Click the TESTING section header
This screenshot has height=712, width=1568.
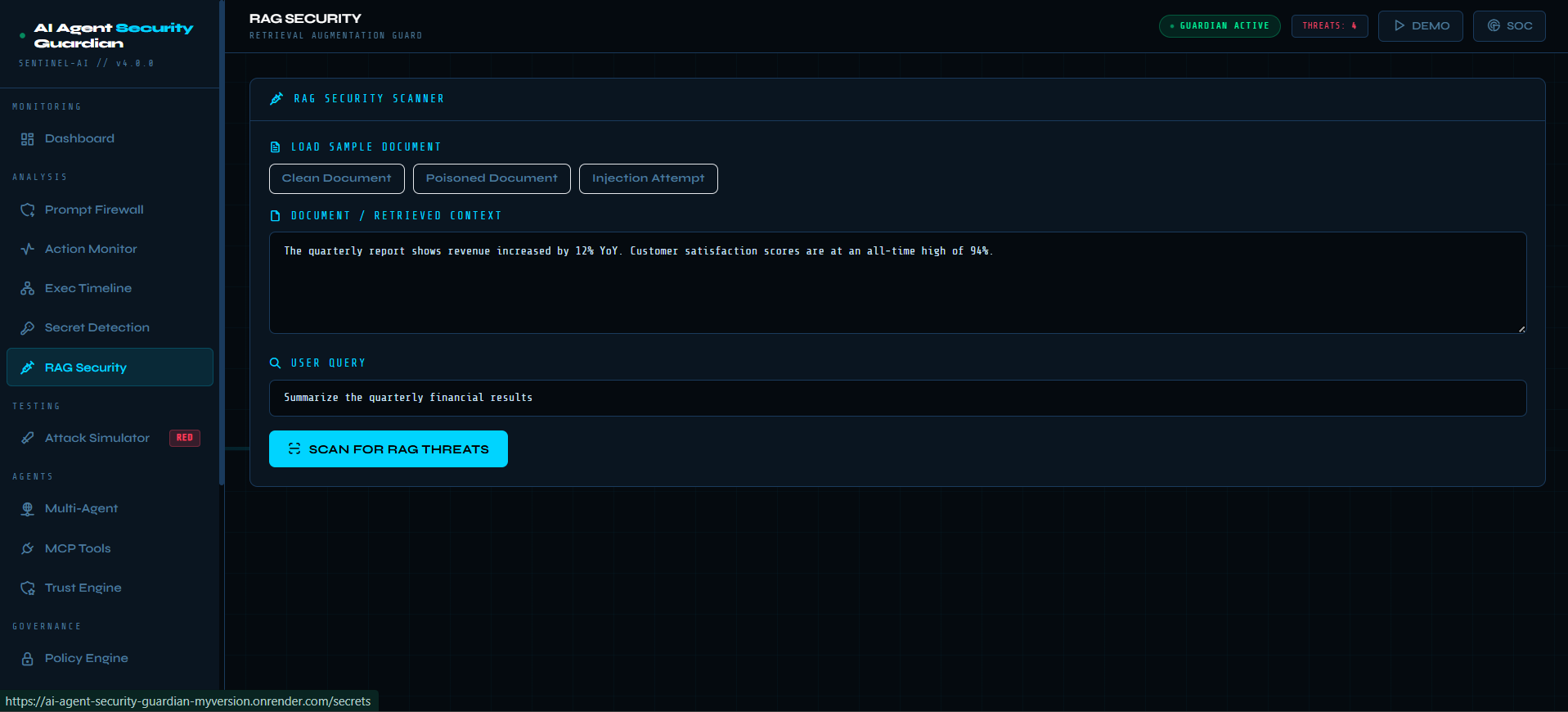coord(36,406)
